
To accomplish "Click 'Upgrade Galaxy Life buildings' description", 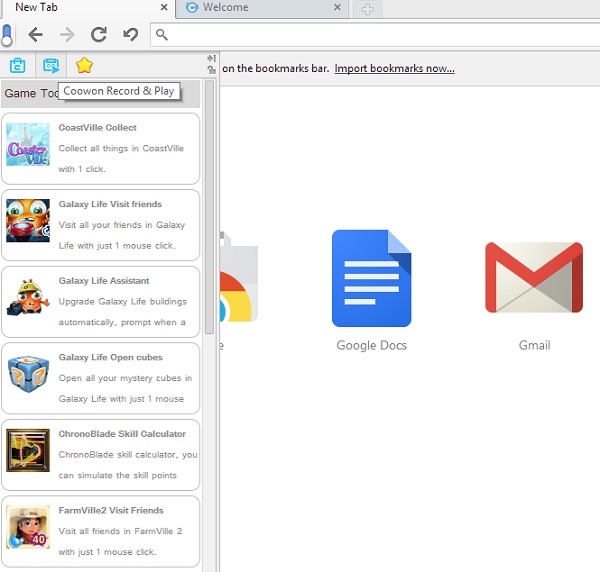I will (122, 301).
